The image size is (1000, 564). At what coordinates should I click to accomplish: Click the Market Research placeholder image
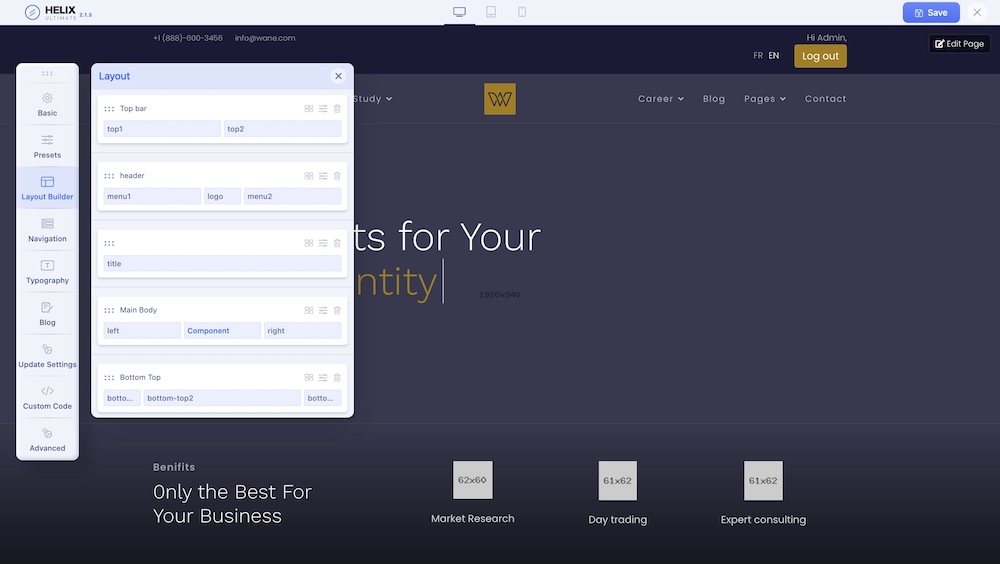pos(473,480)
